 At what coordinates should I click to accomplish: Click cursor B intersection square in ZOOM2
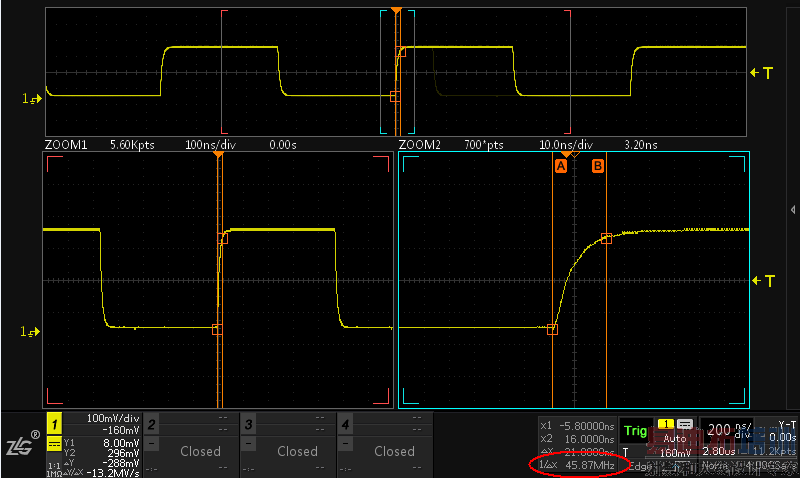coord(606,238)
